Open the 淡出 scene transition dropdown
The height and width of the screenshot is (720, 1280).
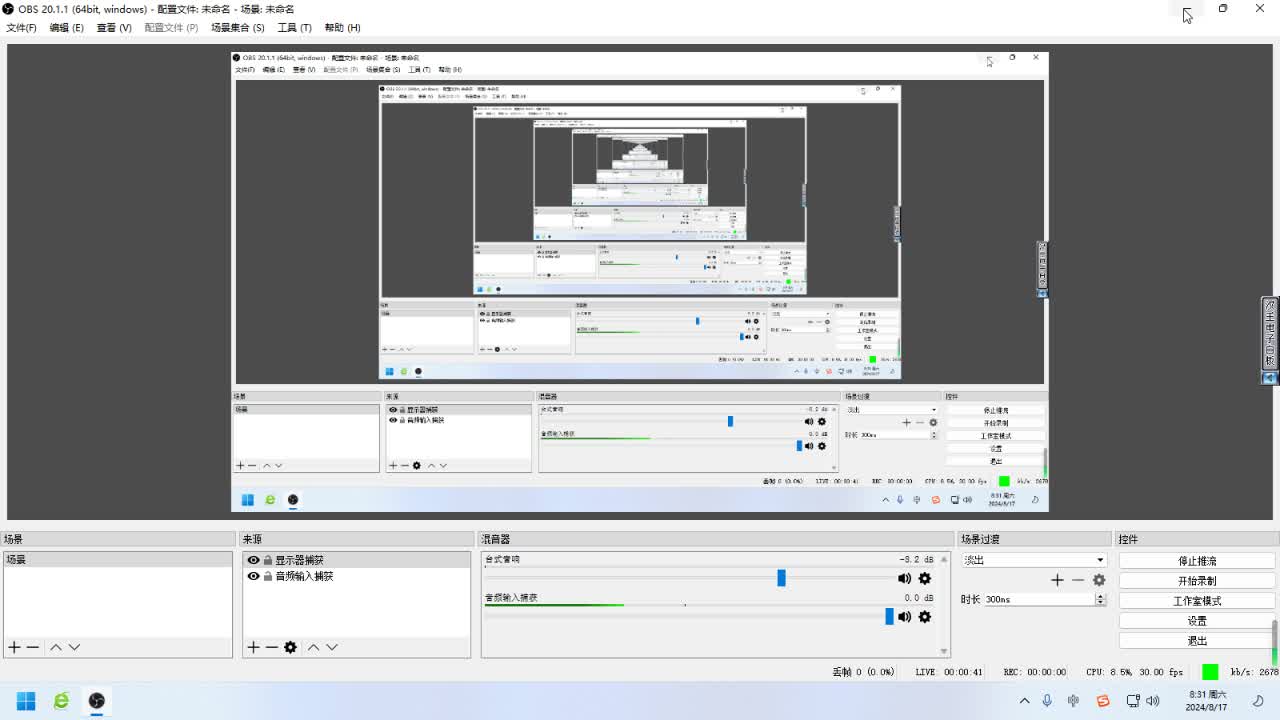tap(1034, 560)
